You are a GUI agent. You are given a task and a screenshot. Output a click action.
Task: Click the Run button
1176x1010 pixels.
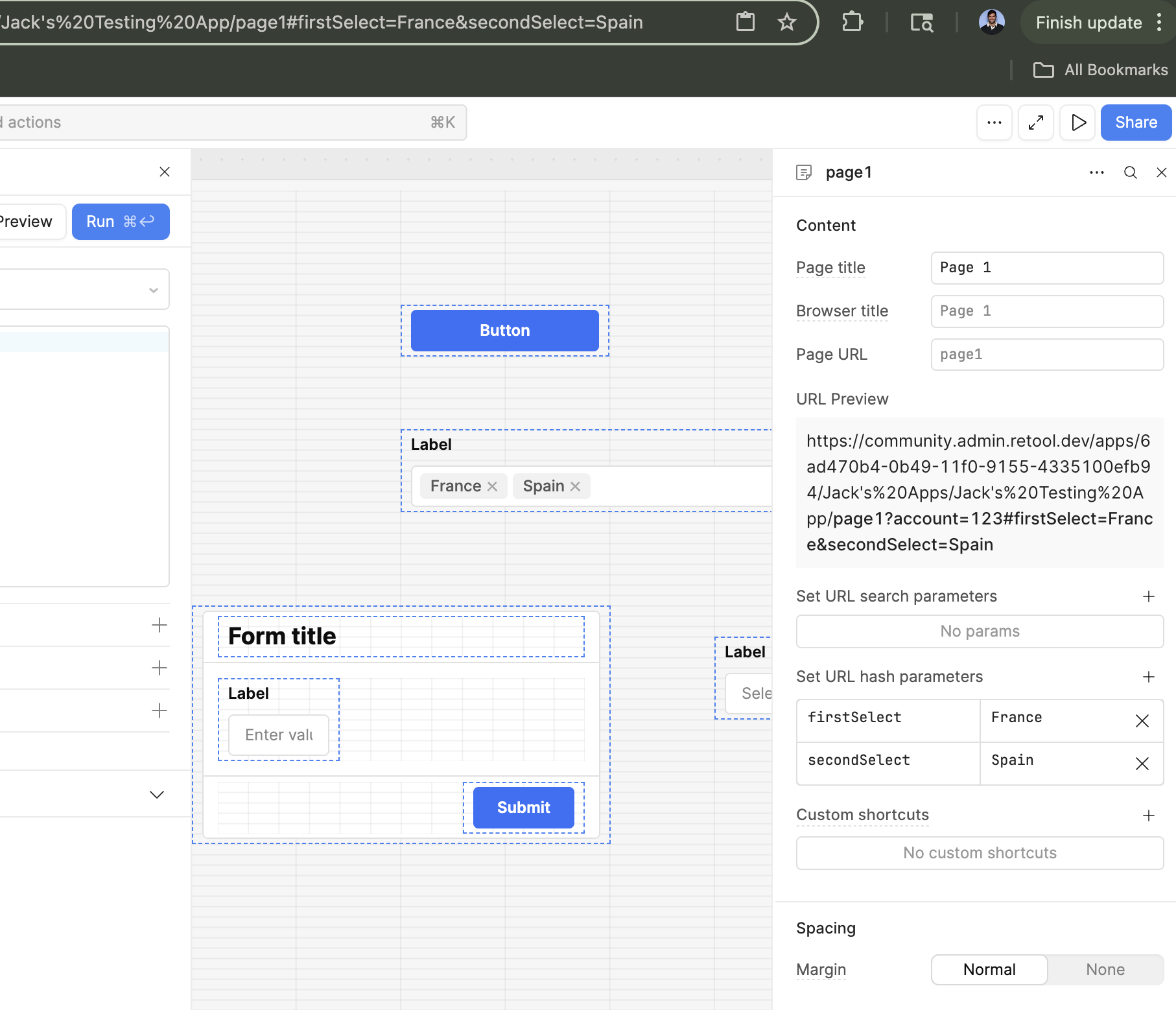121,222
